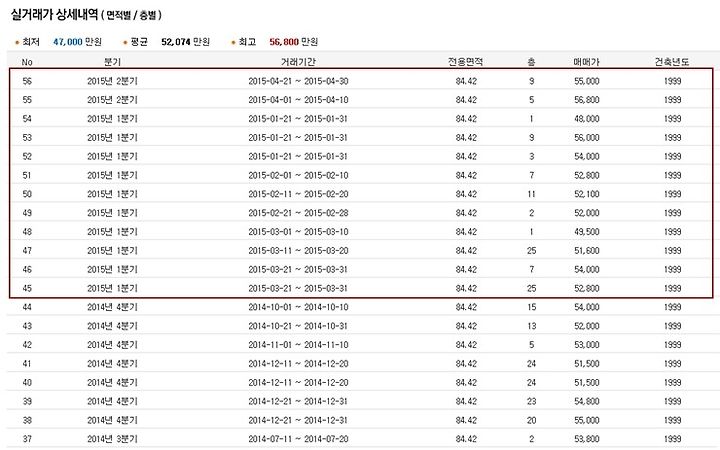Select row number 51 cell
The width and height of the screenshot is (720, 450).
pos(27,175)
